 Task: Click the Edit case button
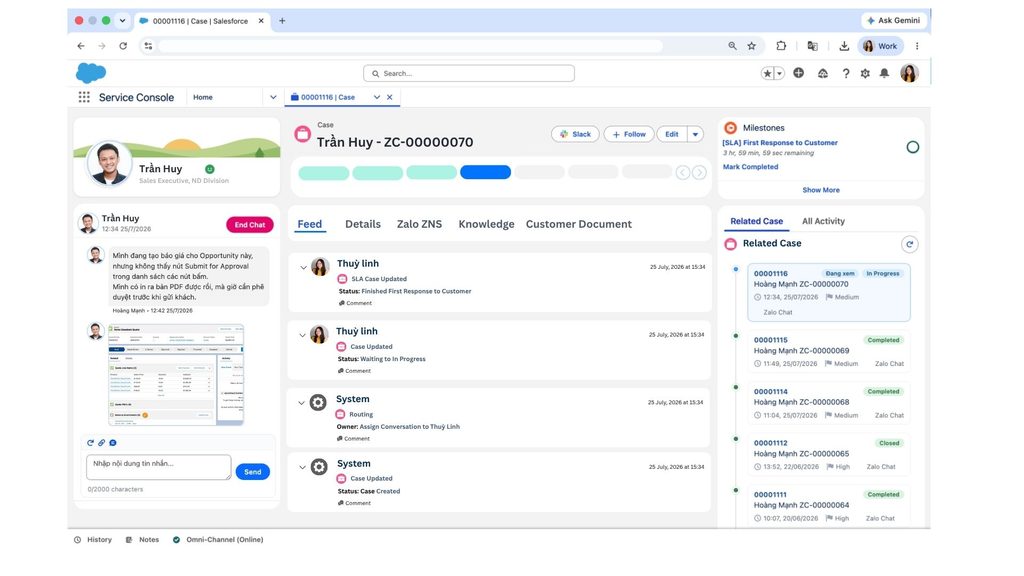click(671, 135)
